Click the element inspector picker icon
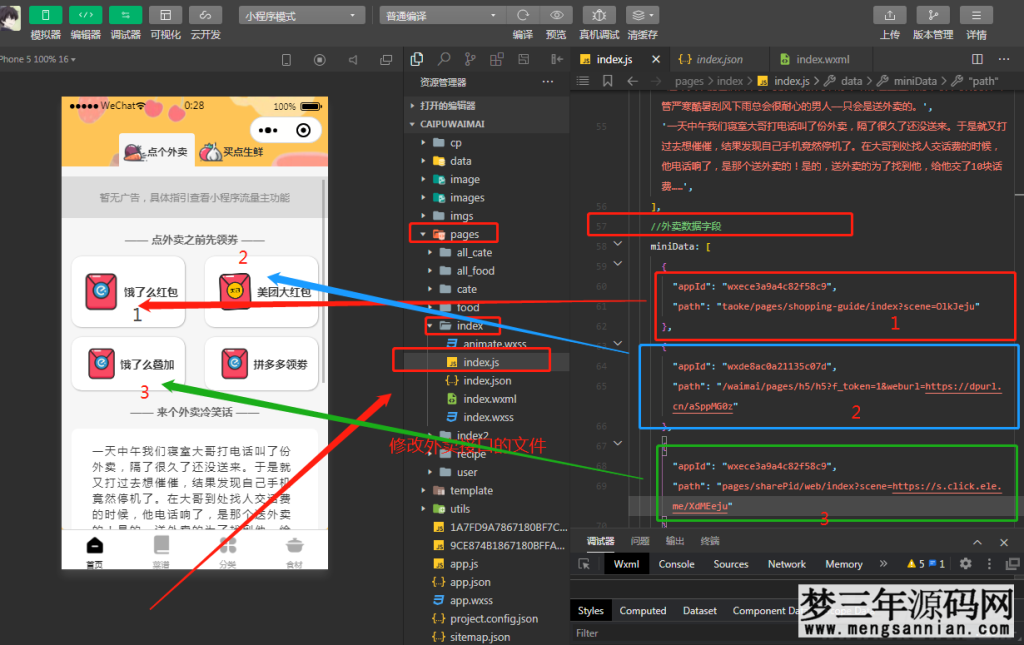Image resolution: width=1024 pixels, height=645 pixels. 584,564
